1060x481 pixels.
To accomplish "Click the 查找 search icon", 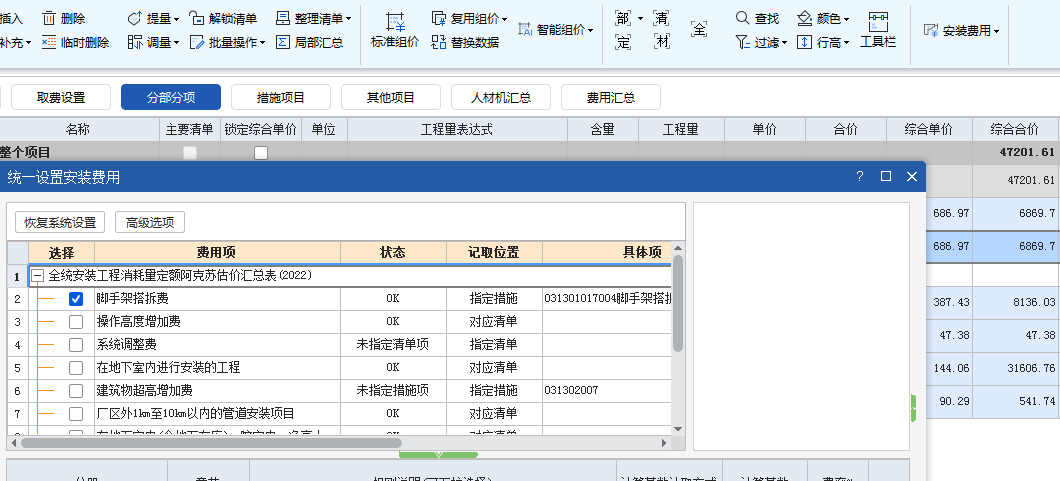I will pyautogui.click(x=742, y=18).
